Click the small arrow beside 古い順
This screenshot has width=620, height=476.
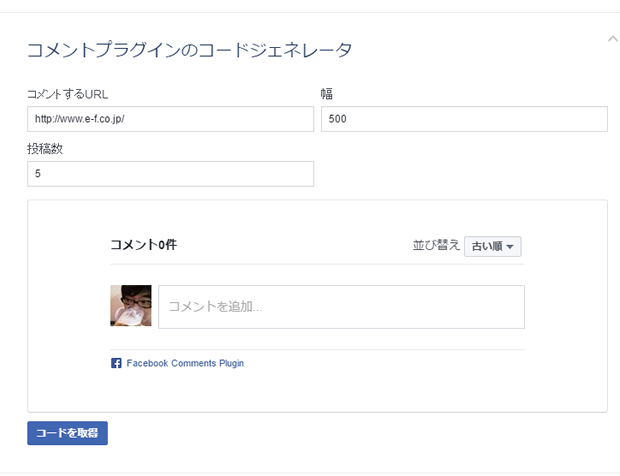pyautogui.click(x=510, y=247)
